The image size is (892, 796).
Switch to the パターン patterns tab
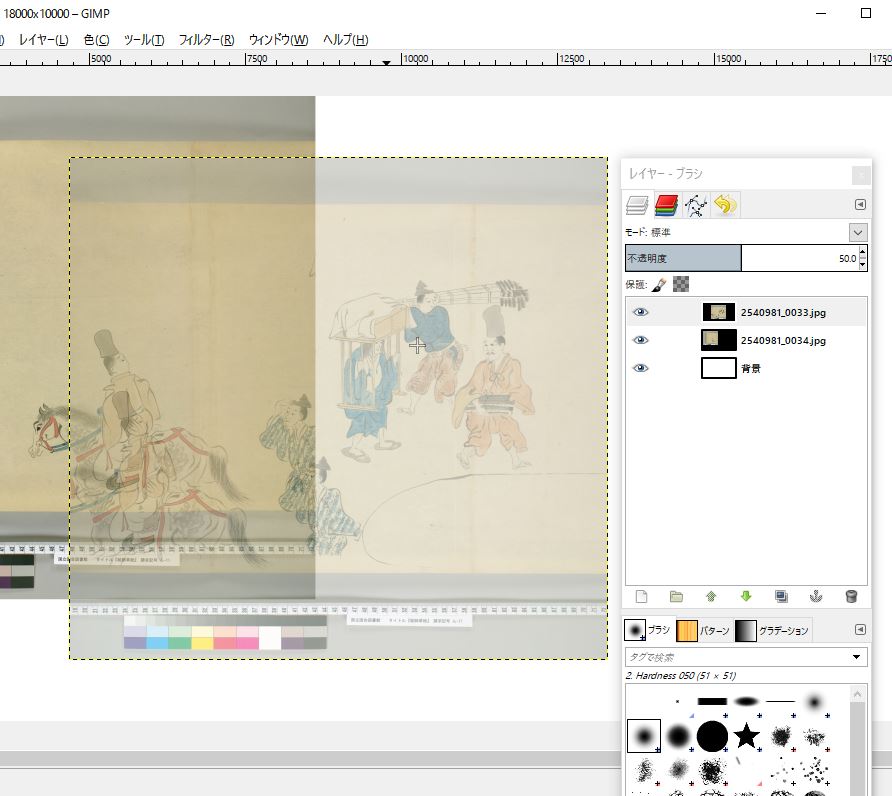pos(703,630)
